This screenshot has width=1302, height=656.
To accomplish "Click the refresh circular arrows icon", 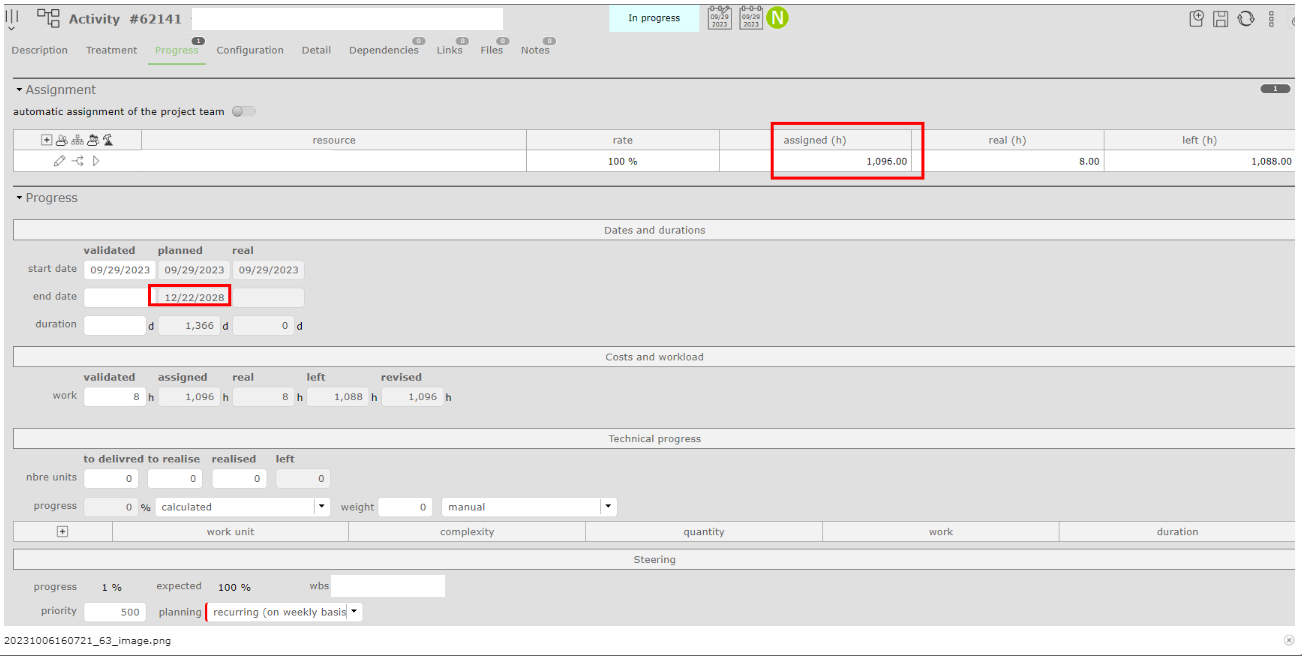I will coord(1246,18).
